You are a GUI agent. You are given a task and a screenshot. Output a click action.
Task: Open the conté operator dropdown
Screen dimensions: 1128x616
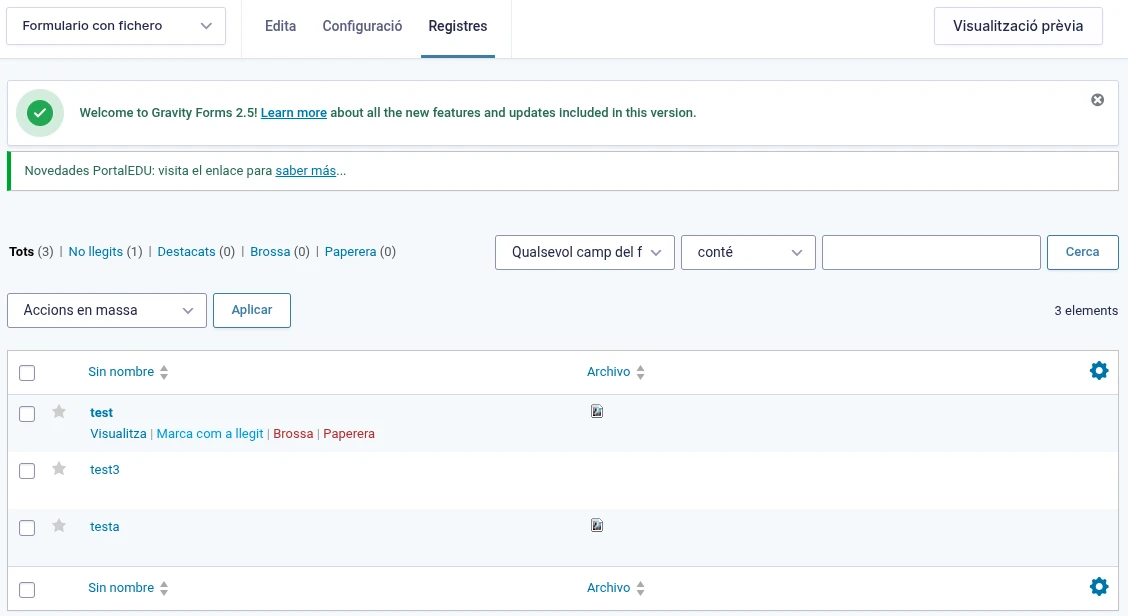748,253
